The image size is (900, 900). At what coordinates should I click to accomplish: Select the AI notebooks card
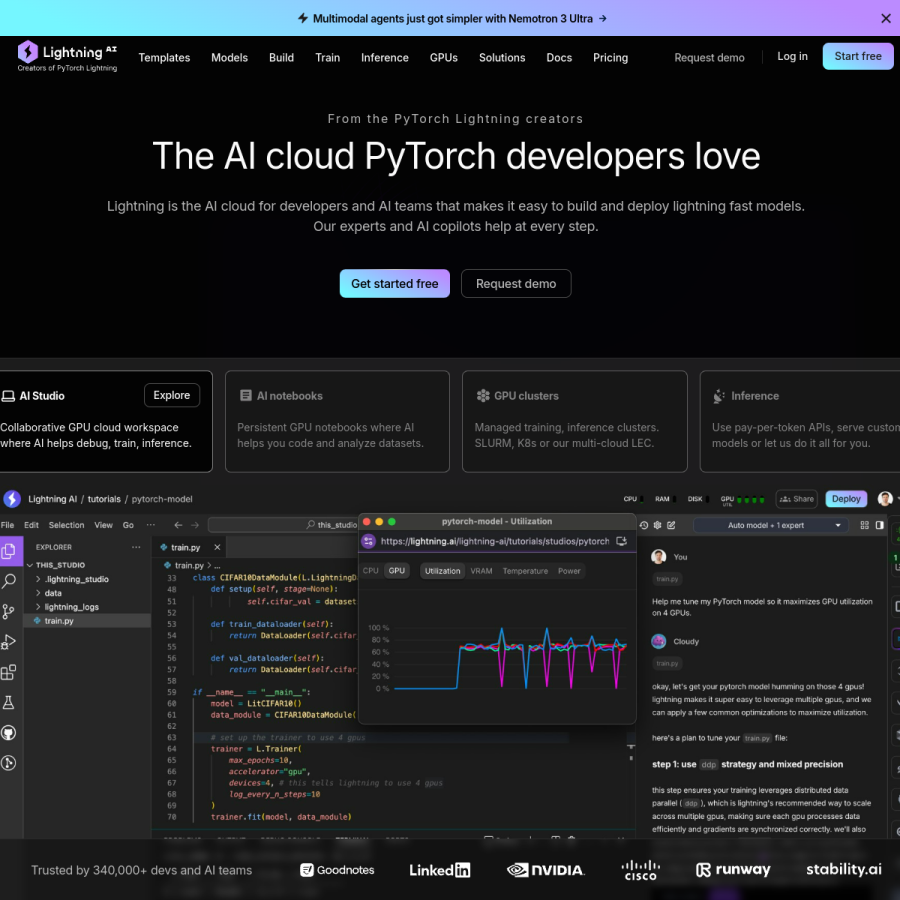[337, 421]
